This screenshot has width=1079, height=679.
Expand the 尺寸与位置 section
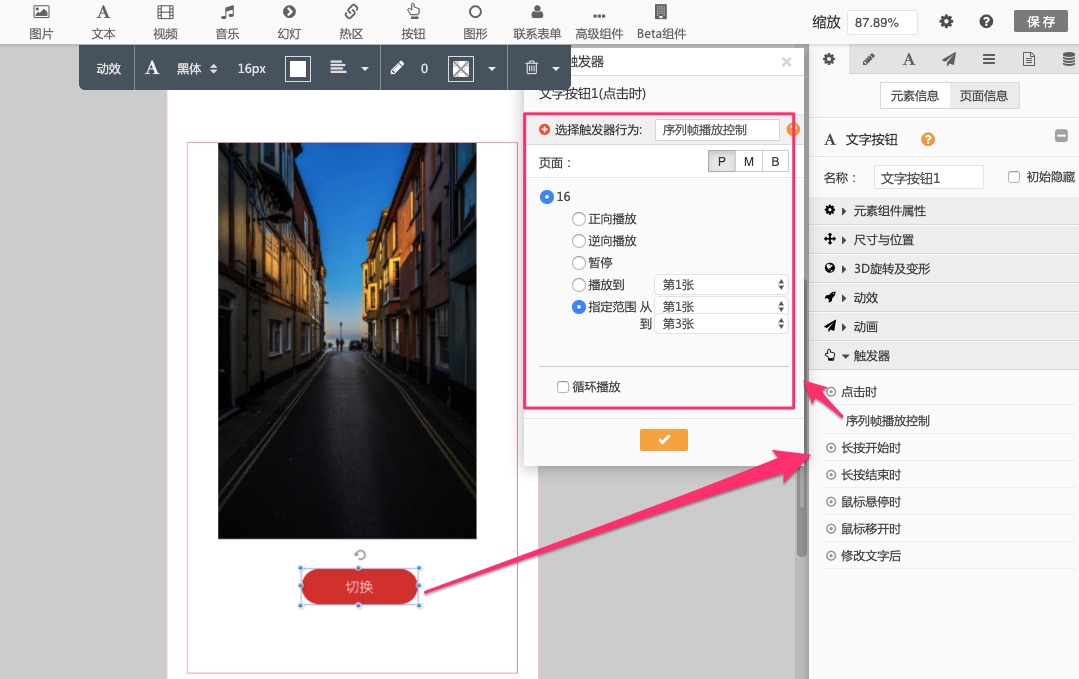(x=883, y=240)
